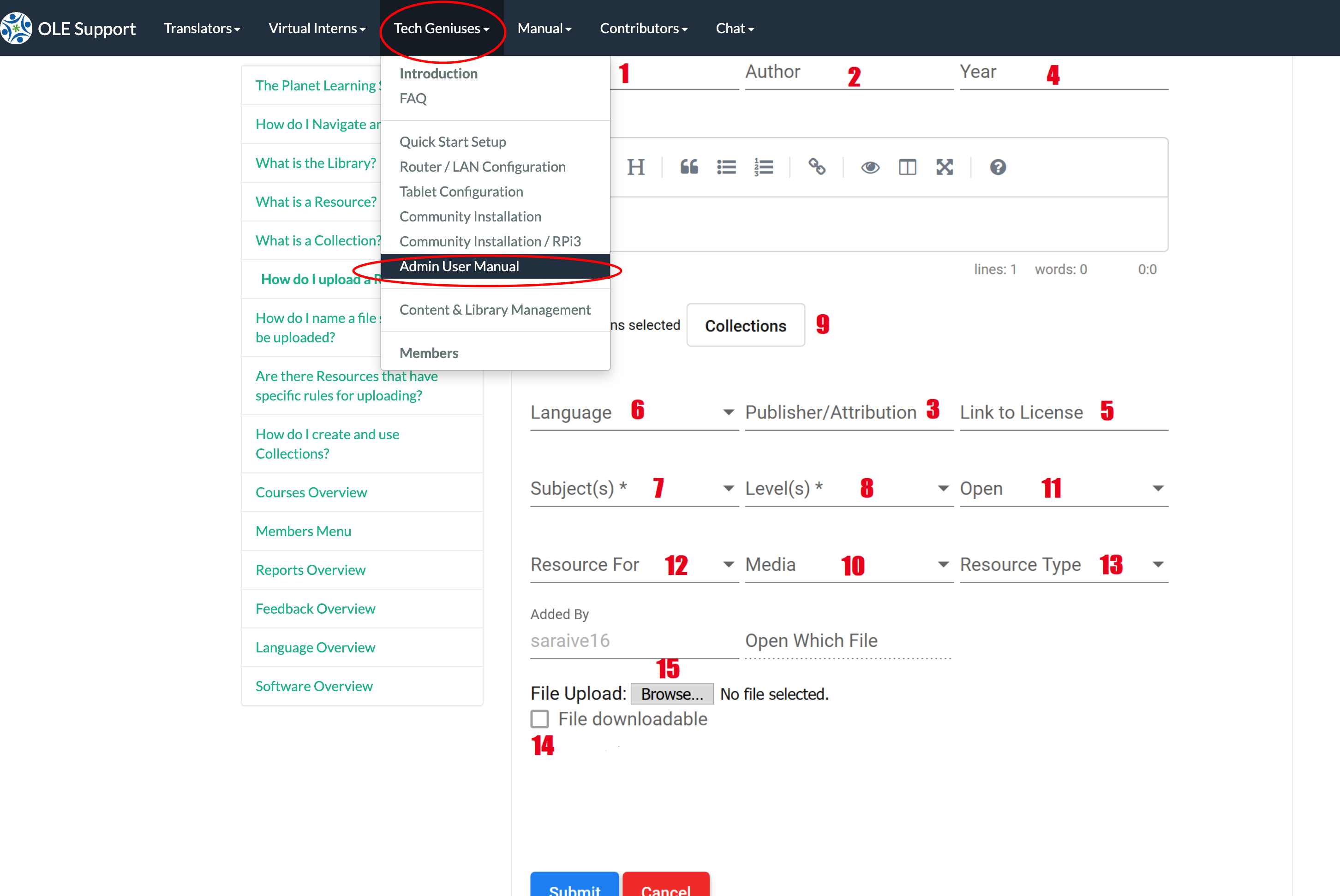
Task: Expand the Subject(s) dropdown
Action: [x=634, y=488]
